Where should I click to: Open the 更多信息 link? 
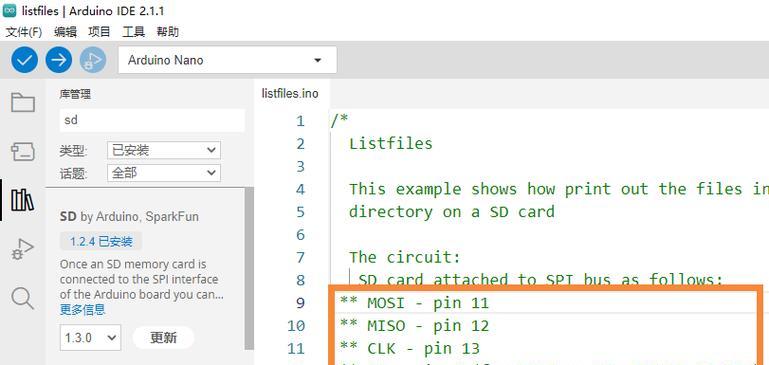click(82, 310)
